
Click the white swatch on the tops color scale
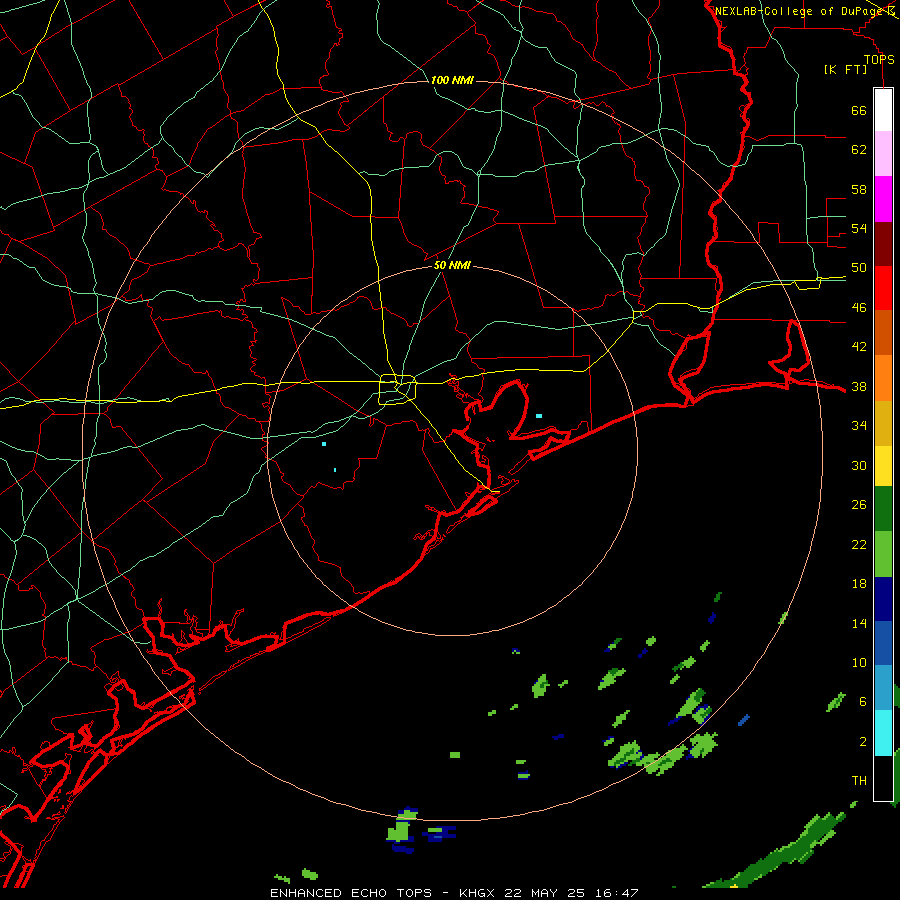(883, 110)
